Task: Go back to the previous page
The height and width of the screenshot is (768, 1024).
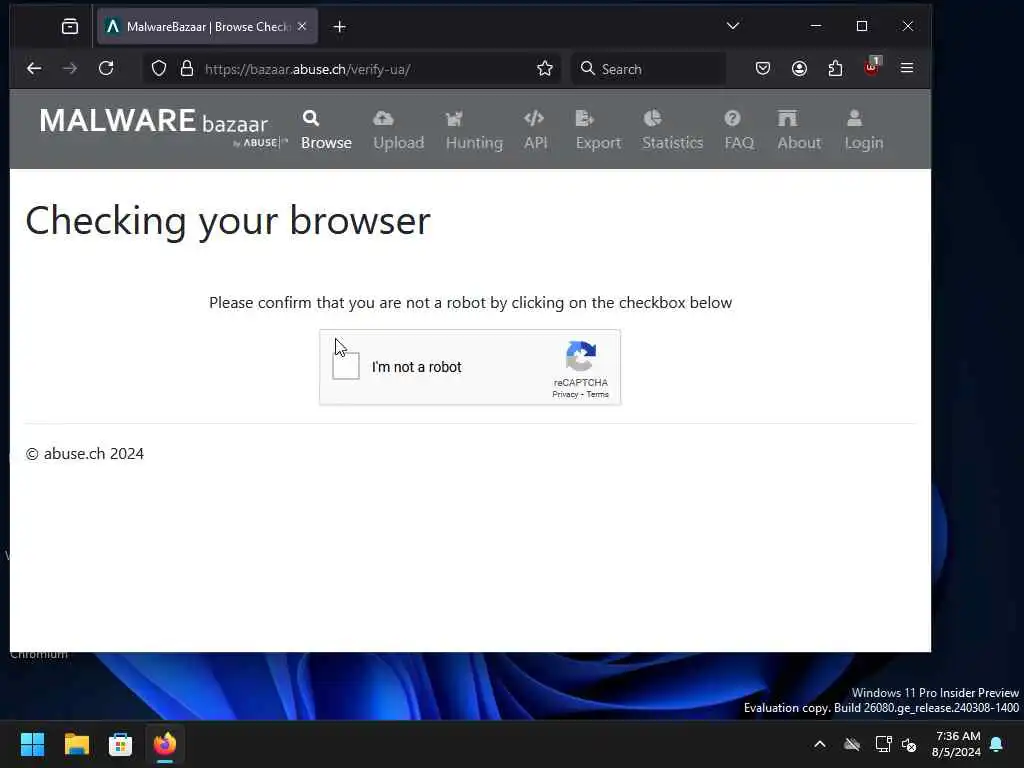Action: tap(34, 69)
